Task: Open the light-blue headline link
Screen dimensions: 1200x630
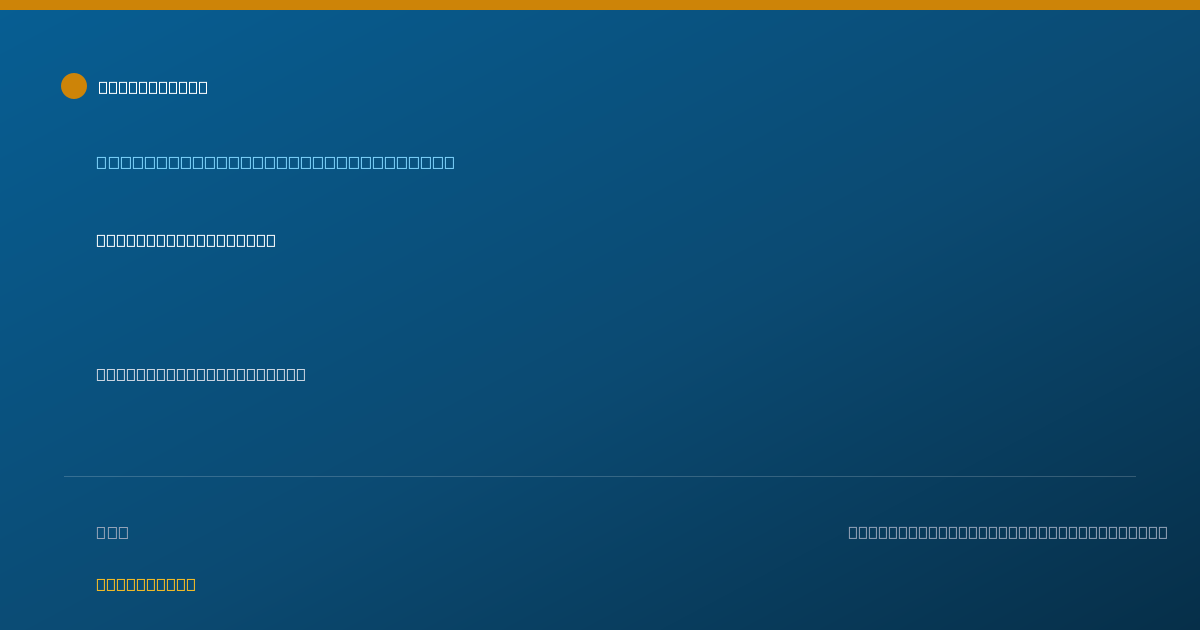Action: [275, 162]
